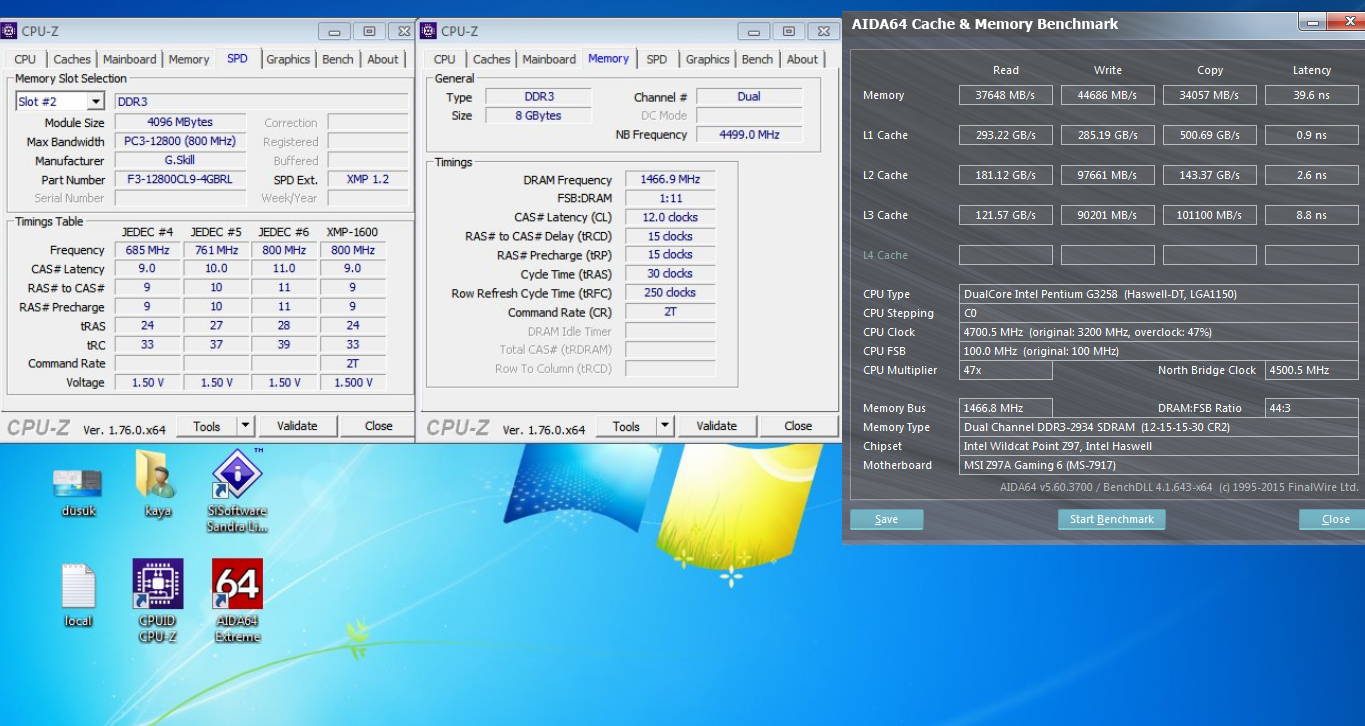Viewport: 1365px width, 726px height.
Task: Select the SPD tab in left CPU-Z window
Action: pyautogui.click(x=237, y=58)
